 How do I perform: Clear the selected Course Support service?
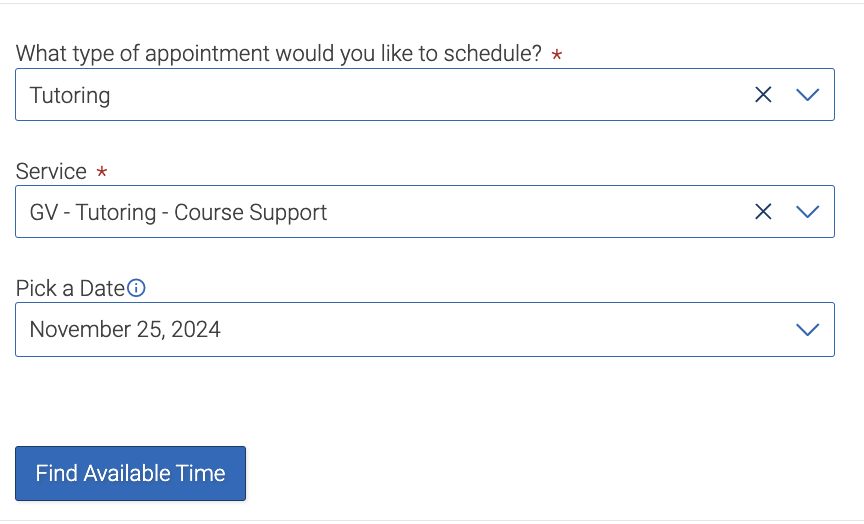(763, 212)
